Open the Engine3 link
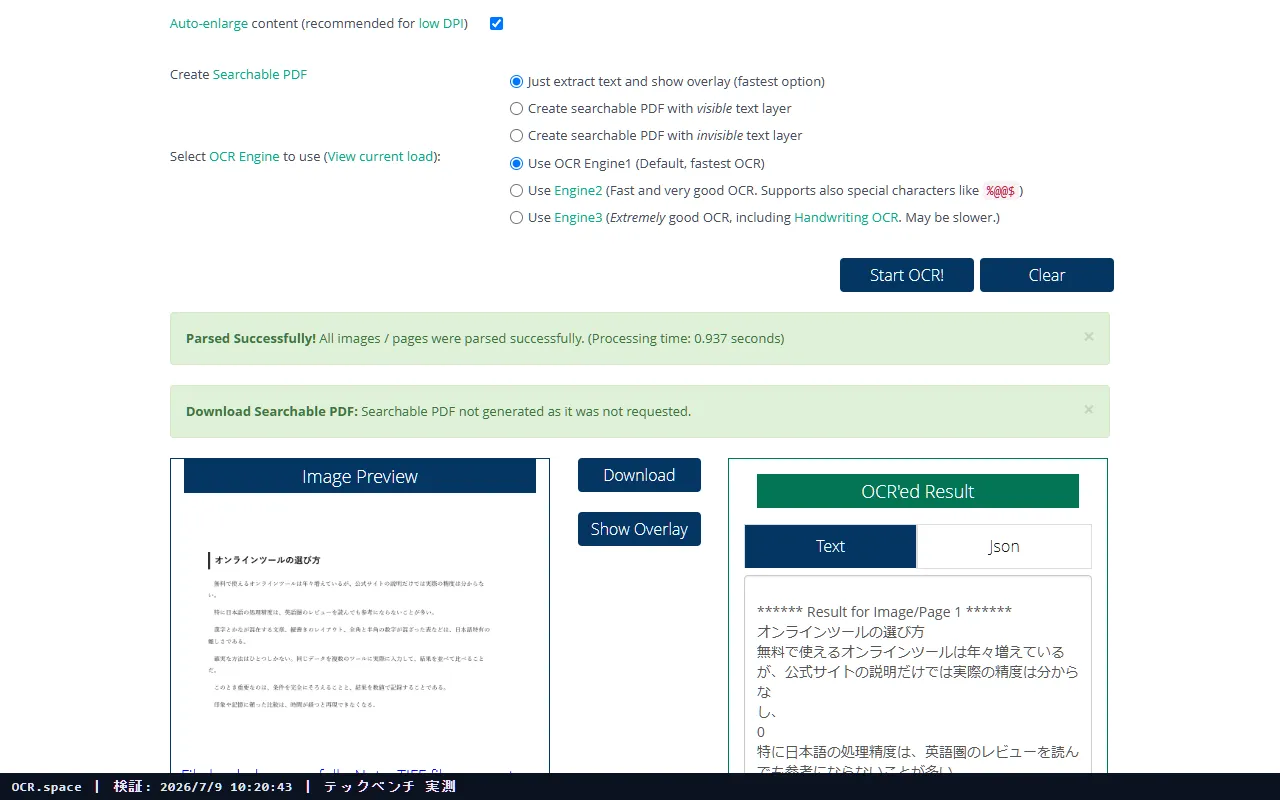This screenshot has width=1280, height=800. coord(578,217)
